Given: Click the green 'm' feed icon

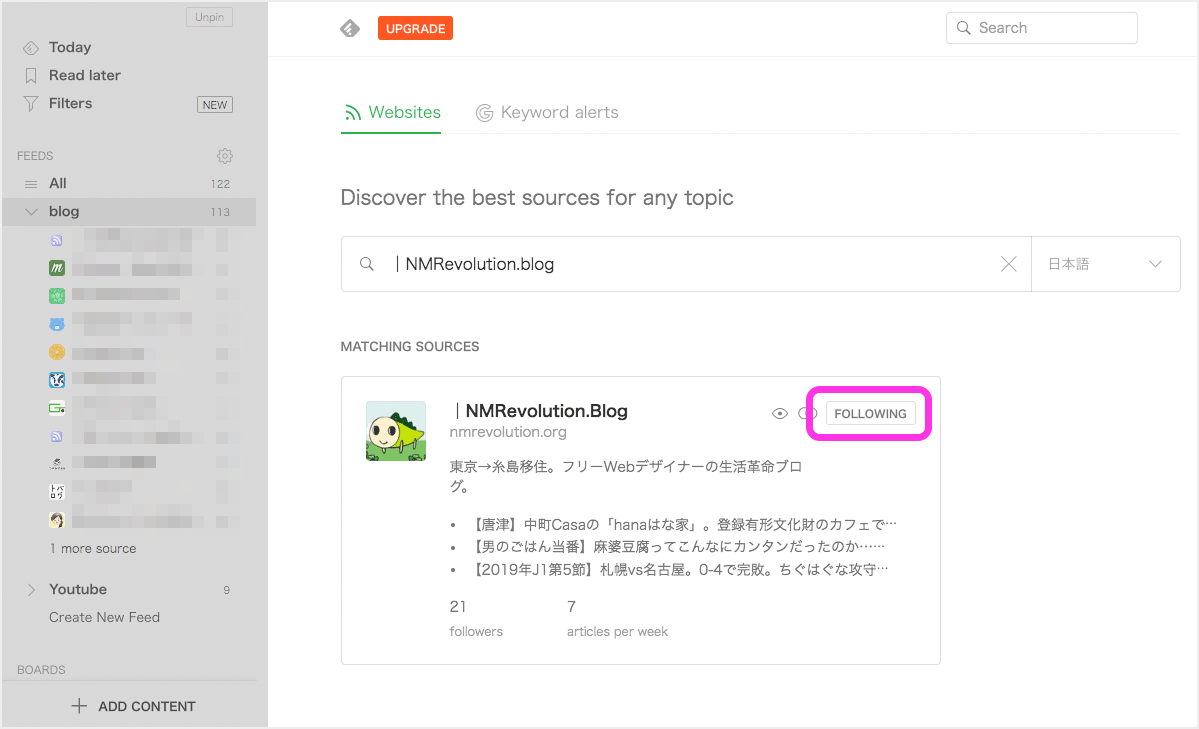Looking at the screenshot, I should [57, 268].
